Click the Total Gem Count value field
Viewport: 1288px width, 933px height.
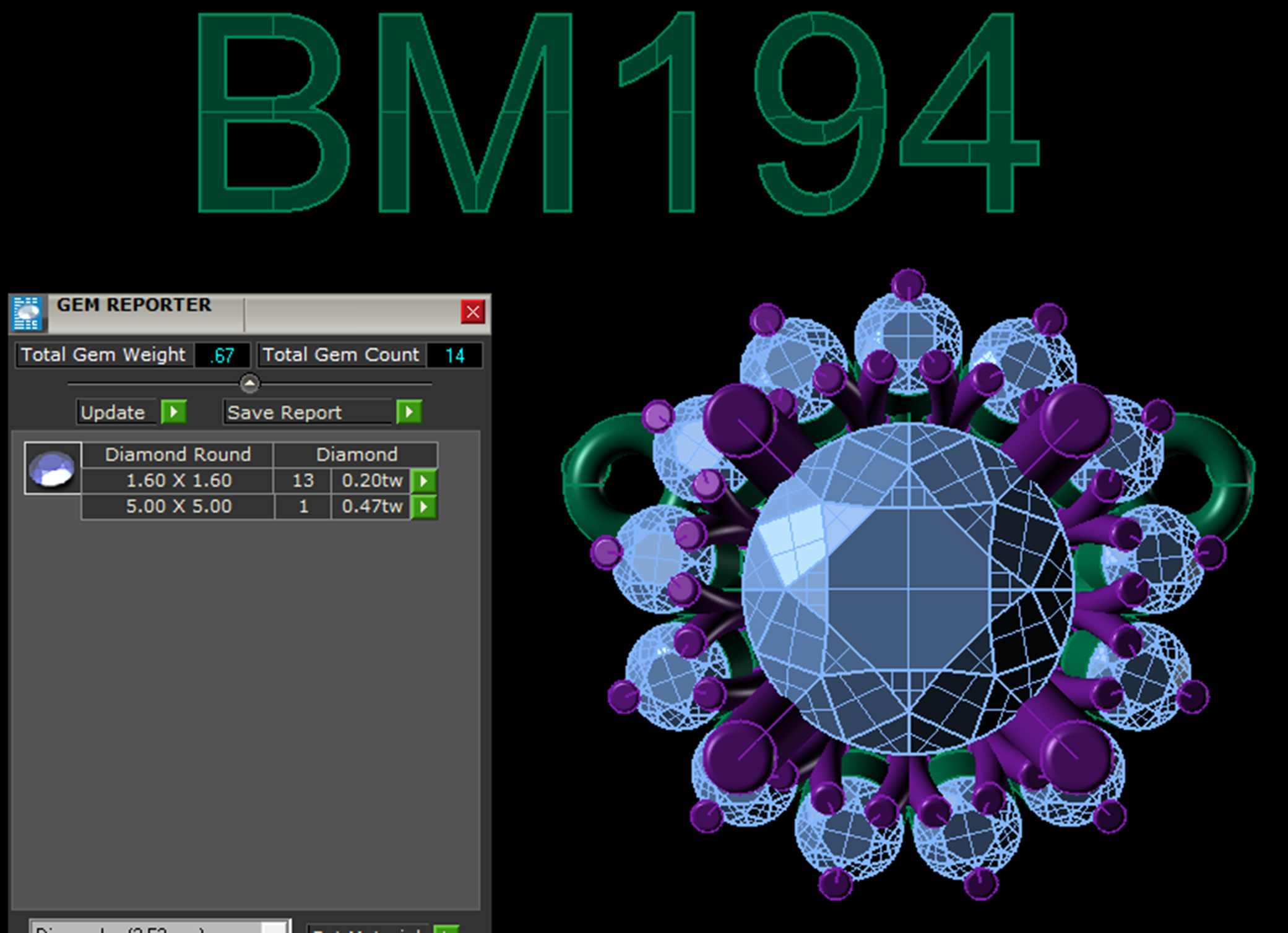coord(454,356)
